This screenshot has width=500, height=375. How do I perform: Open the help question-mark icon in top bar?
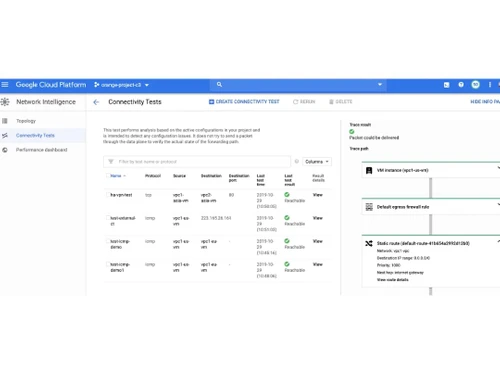click(461, 85)
